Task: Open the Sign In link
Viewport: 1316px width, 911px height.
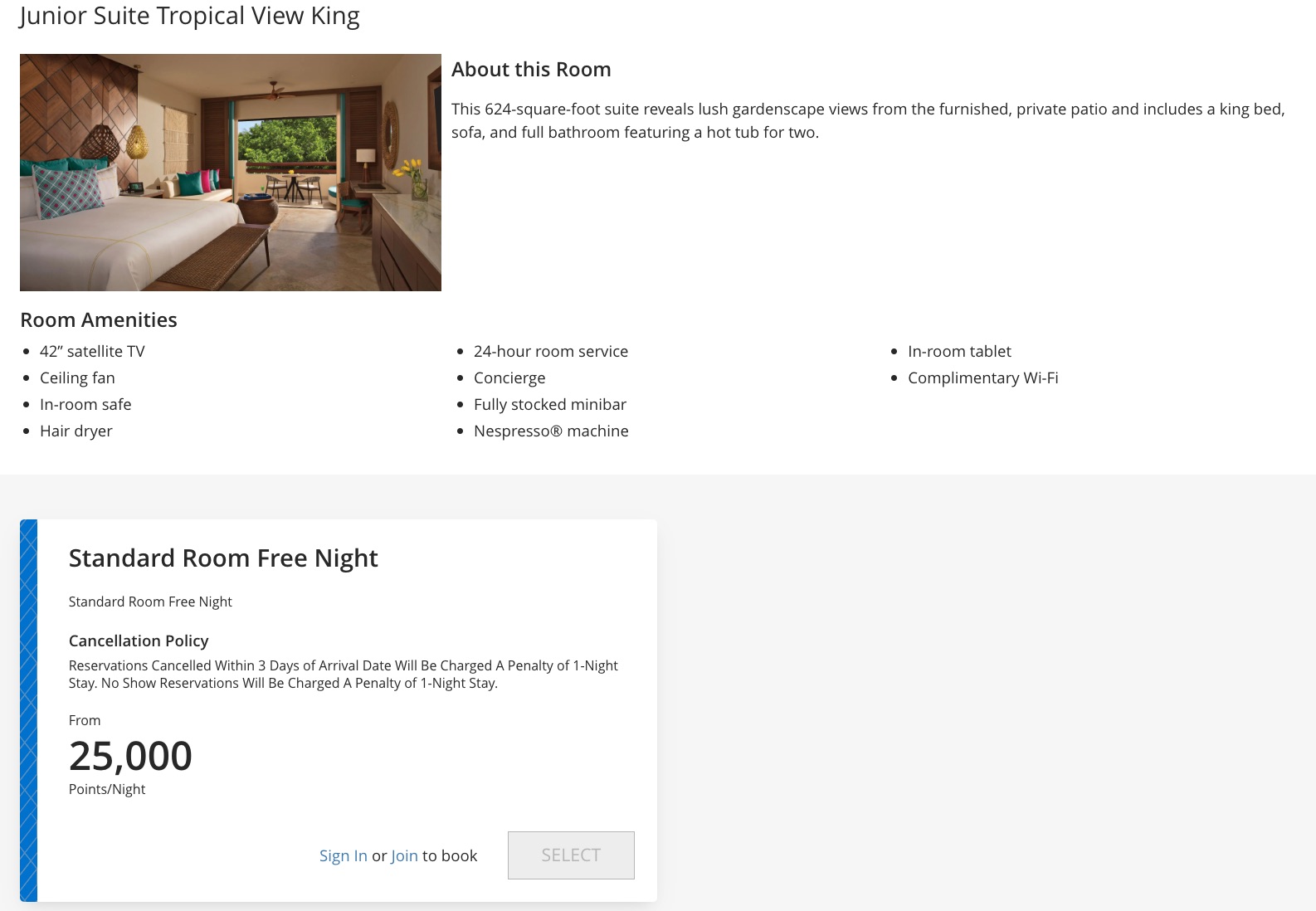Action: coord(343,855)
